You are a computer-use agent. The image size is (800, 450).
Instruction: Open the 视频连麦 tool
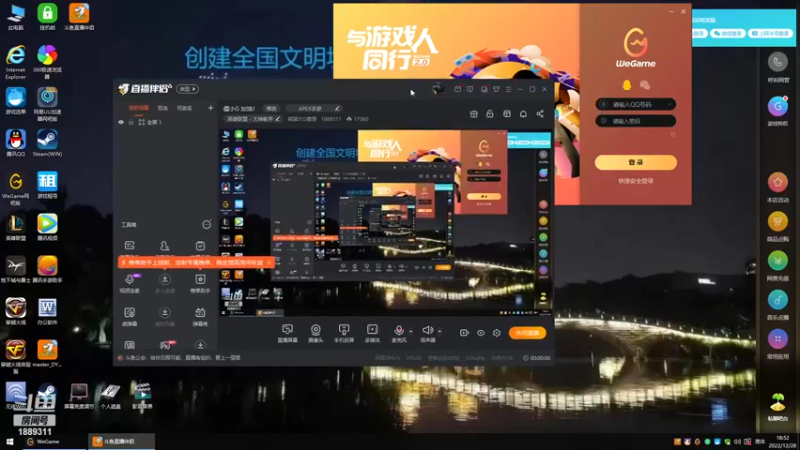130,283
